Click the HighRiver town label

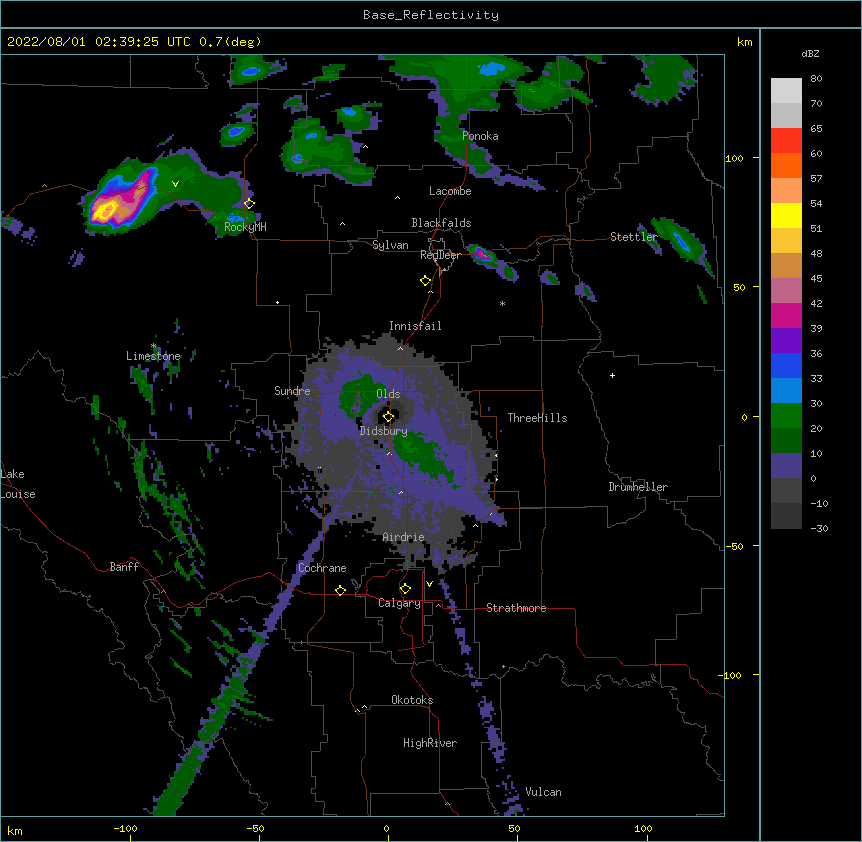[430, 743]
